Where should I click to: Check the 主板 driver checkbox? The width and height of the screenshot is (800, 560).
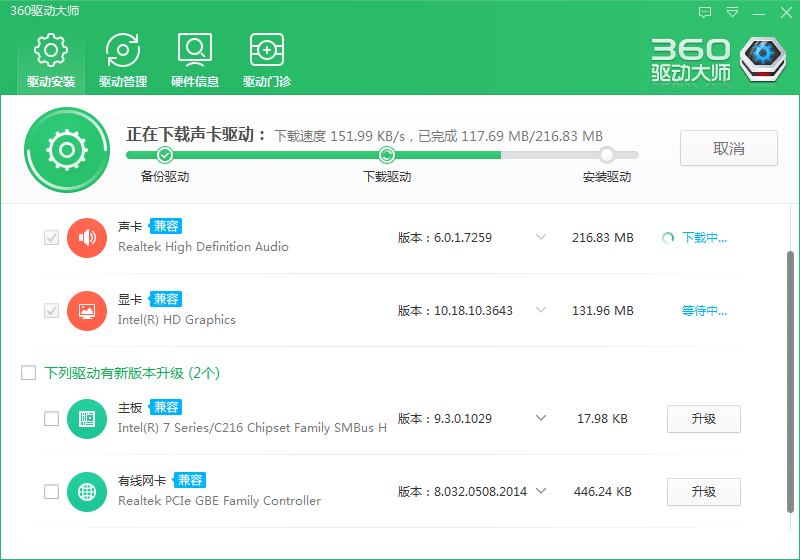[x=52, y=419]
